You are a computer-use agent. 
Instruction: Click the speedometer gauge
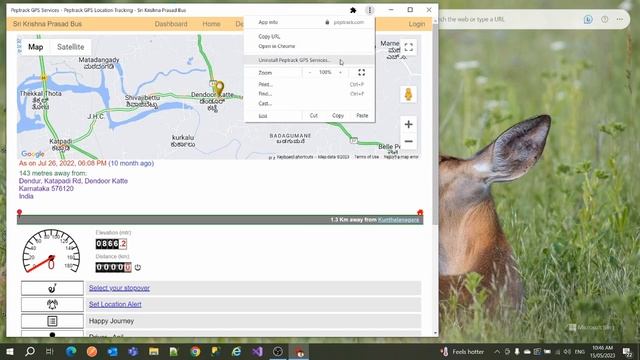click(x=51, y=251)
